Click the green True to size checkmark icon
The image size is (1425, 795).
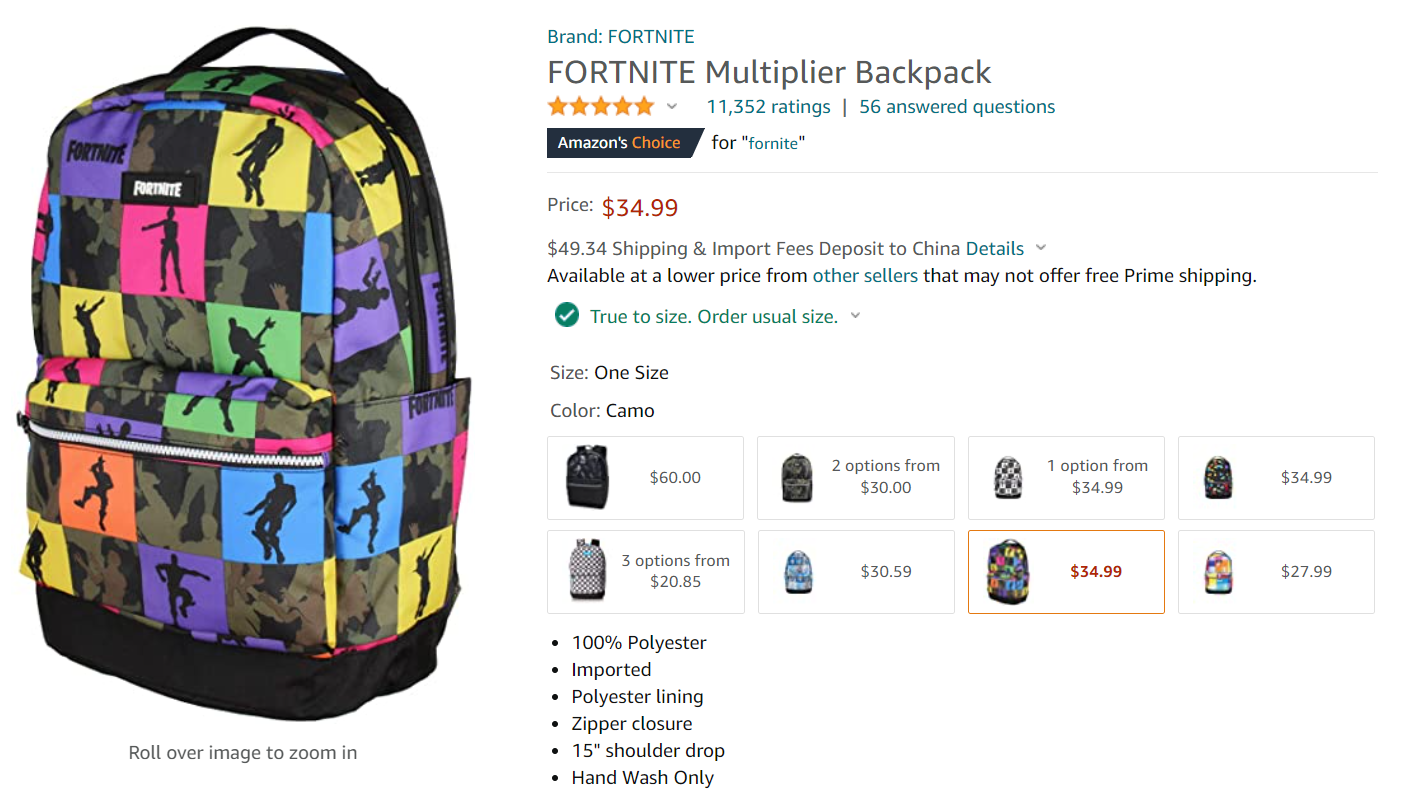pyautogui.click(x=567, y=316)
